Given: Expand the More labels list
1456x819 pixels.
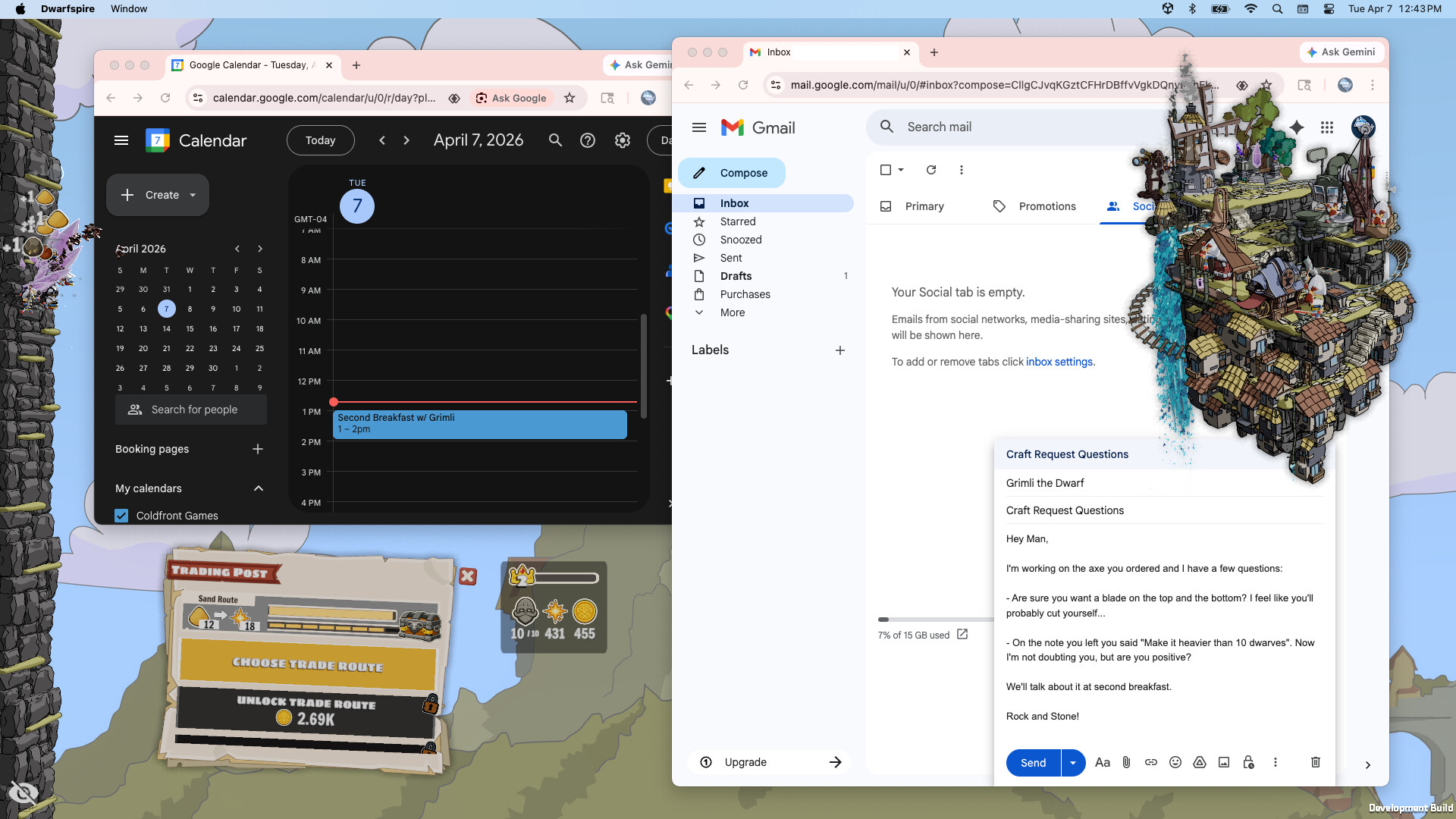Looking at the screenshot, I should 732,312.
